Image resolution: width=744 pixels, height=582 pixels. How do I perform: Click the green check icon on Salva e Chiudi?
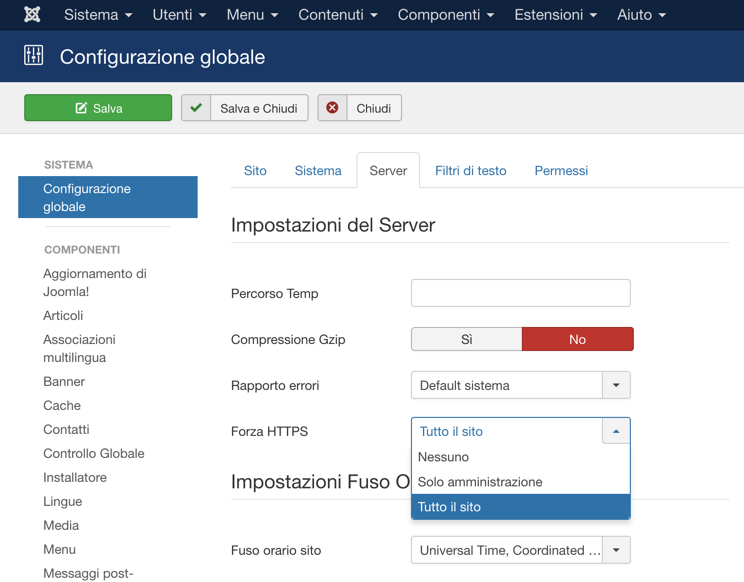[196, 108]
